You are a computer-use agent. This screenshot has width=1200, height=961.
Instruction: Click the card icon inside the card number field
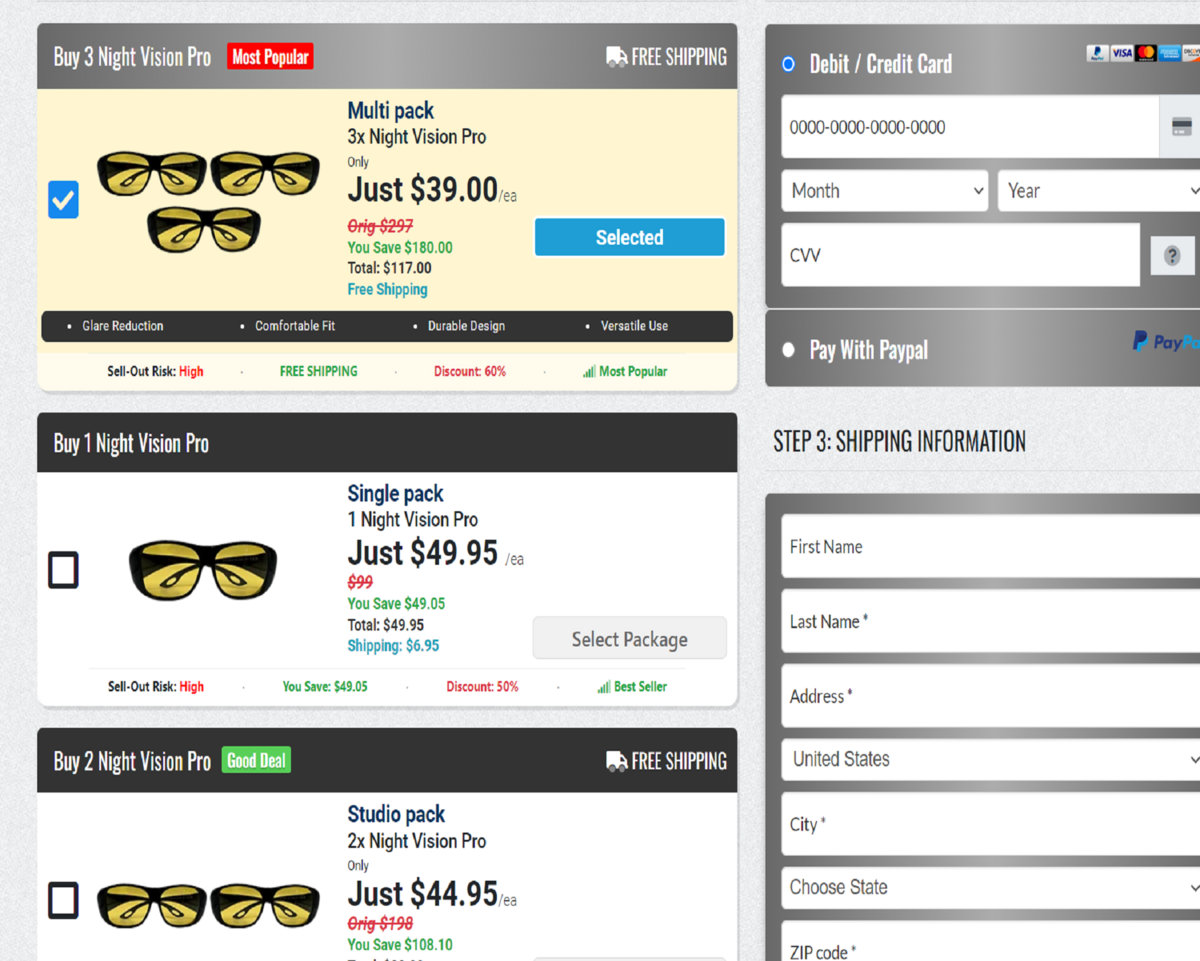1182,127
